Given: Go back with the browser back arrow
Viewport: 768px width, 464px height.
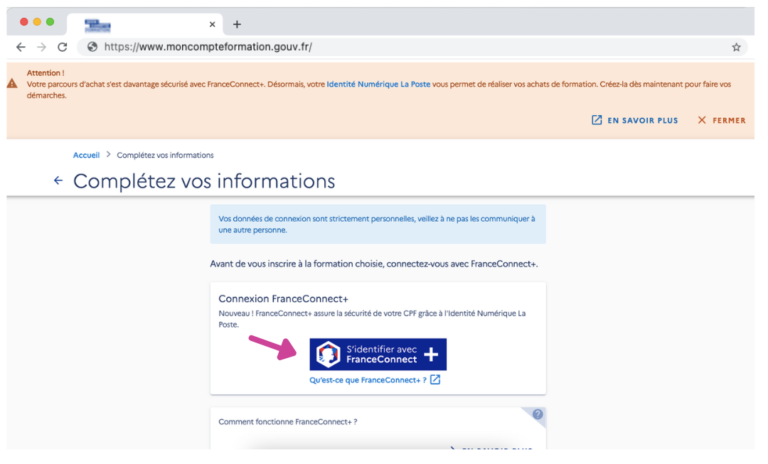Looking at the screenshot, I should [x=21, y=47].
